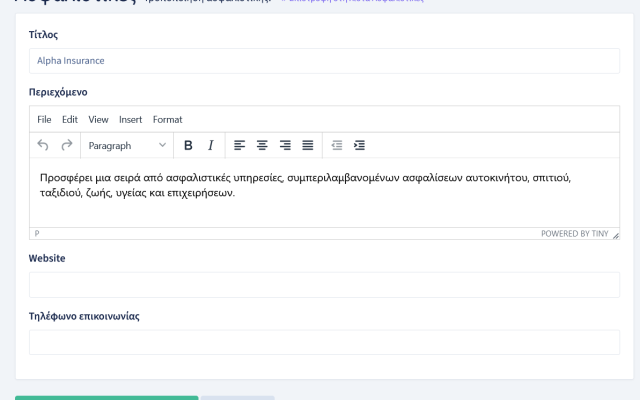Click the Τίτλος field containing Alpha Insurance
Screen dimensions: 640x400
click(x=324, y=61)
